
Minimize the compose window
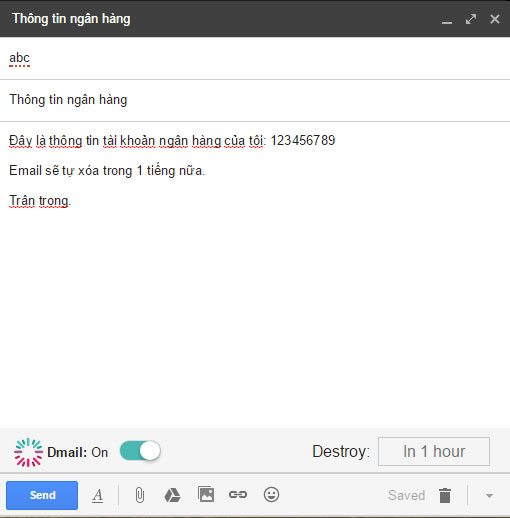click(447, 19)
